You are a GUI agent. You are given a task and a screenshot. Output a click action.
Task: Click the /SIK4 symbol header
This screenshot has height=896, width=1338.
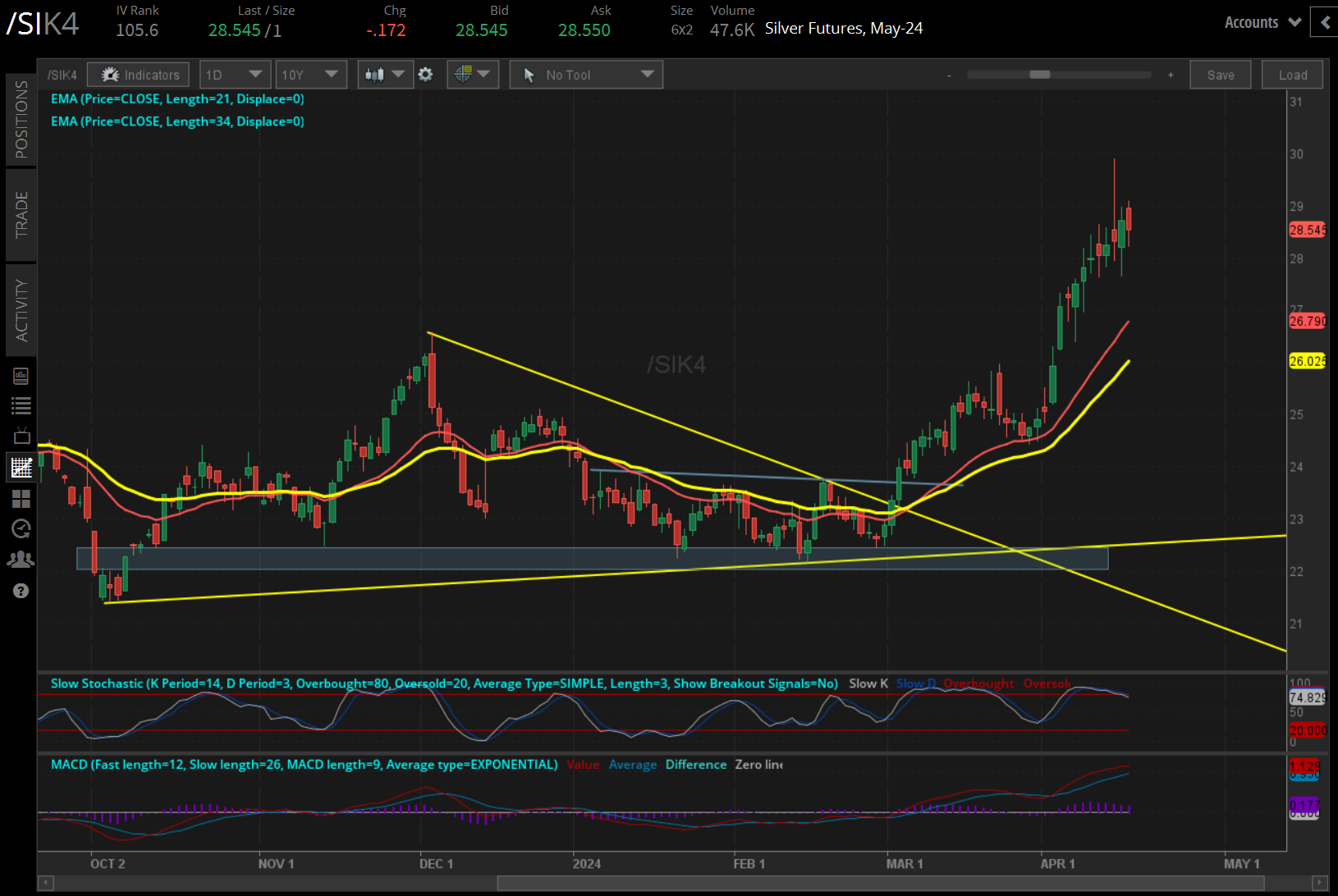point(43,23)
